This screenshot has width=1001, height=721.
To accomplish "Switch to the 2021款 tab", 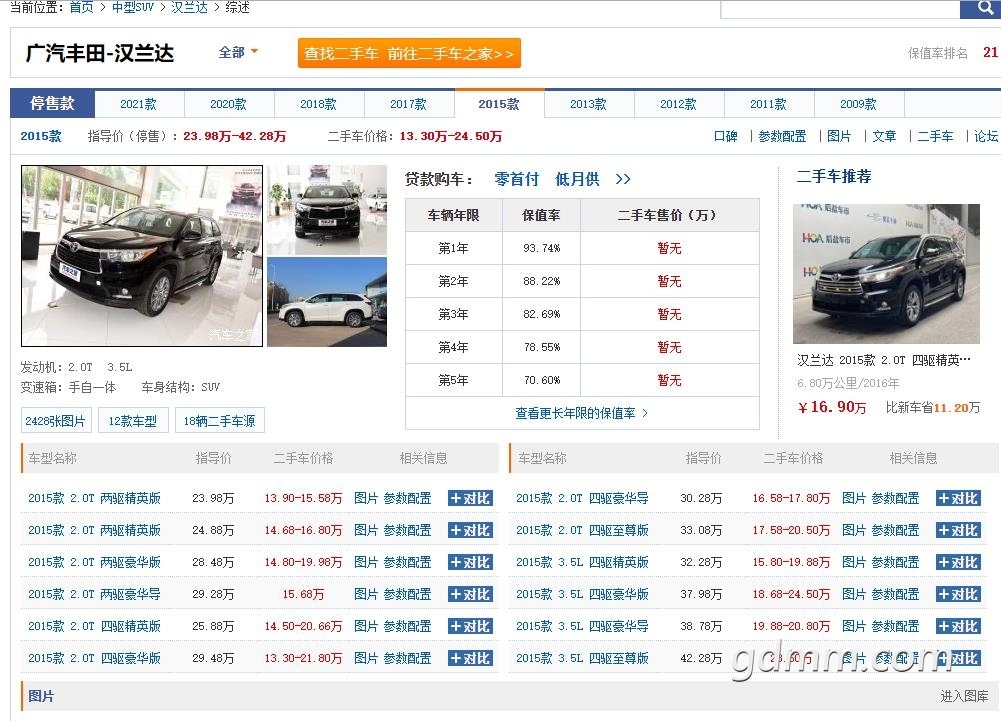I will coord(139,104).
